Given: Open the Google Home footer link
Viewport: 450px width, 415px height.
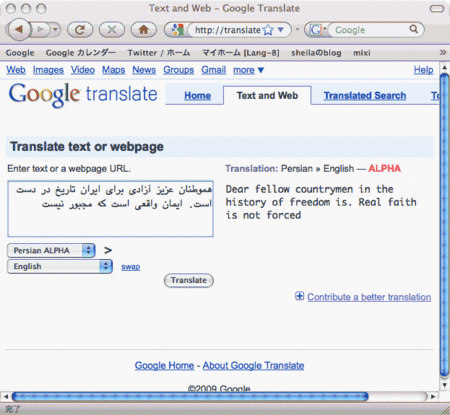Looking at the screenshot, I should [x=164, y=366].
